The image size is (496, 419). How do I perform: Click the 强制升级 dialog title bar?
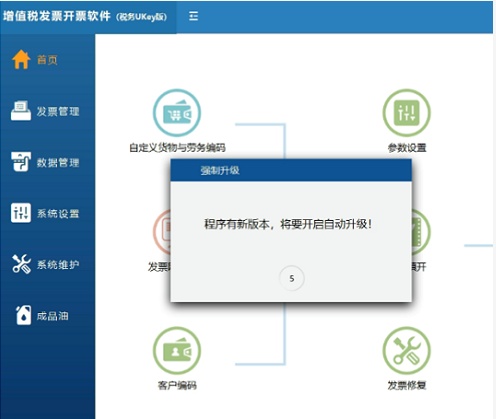[x=291, y=170]
